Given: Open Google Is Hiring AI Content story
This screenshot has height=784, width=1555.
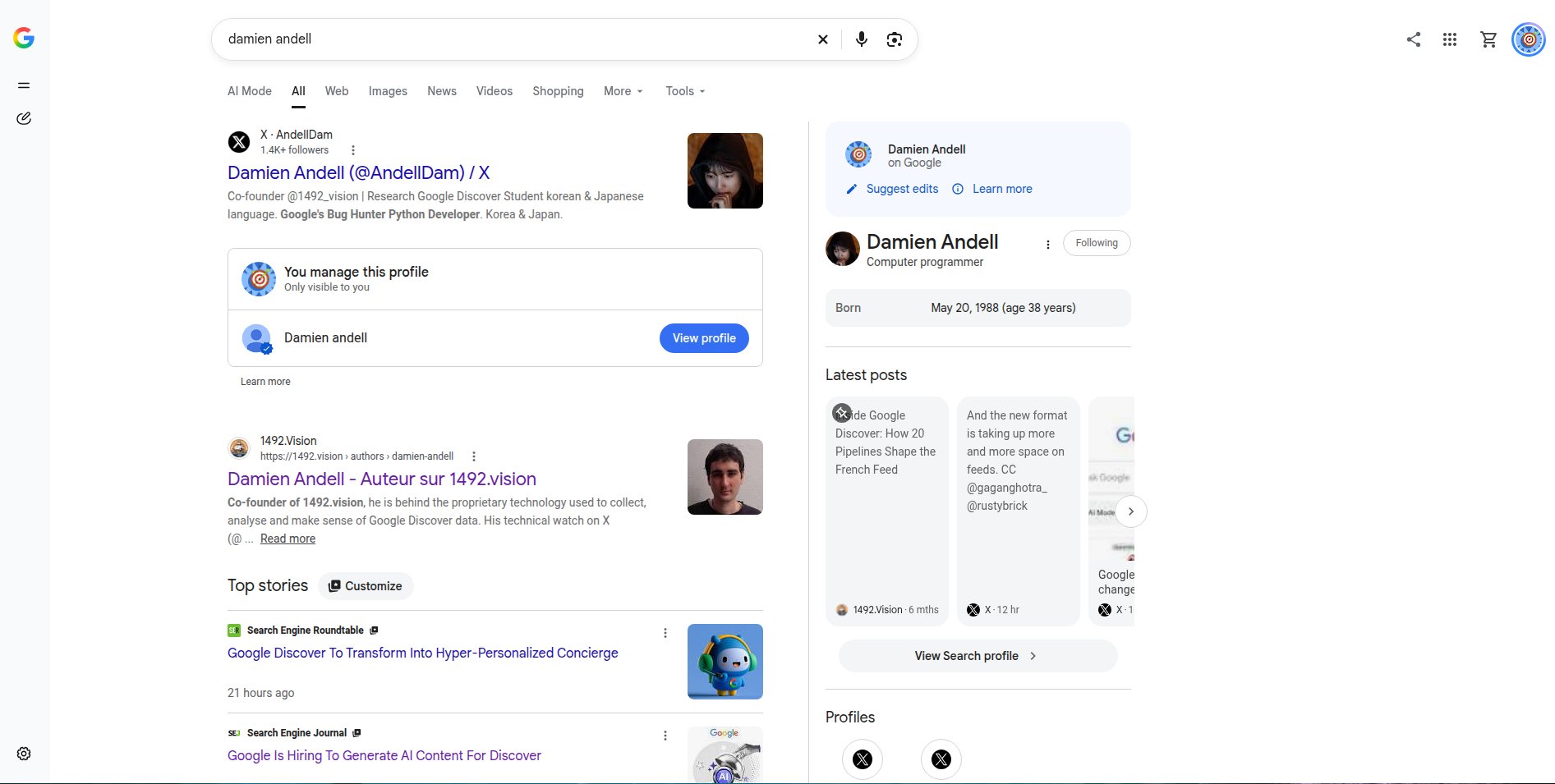Looking at the screenshot, I should coord(384,755).
